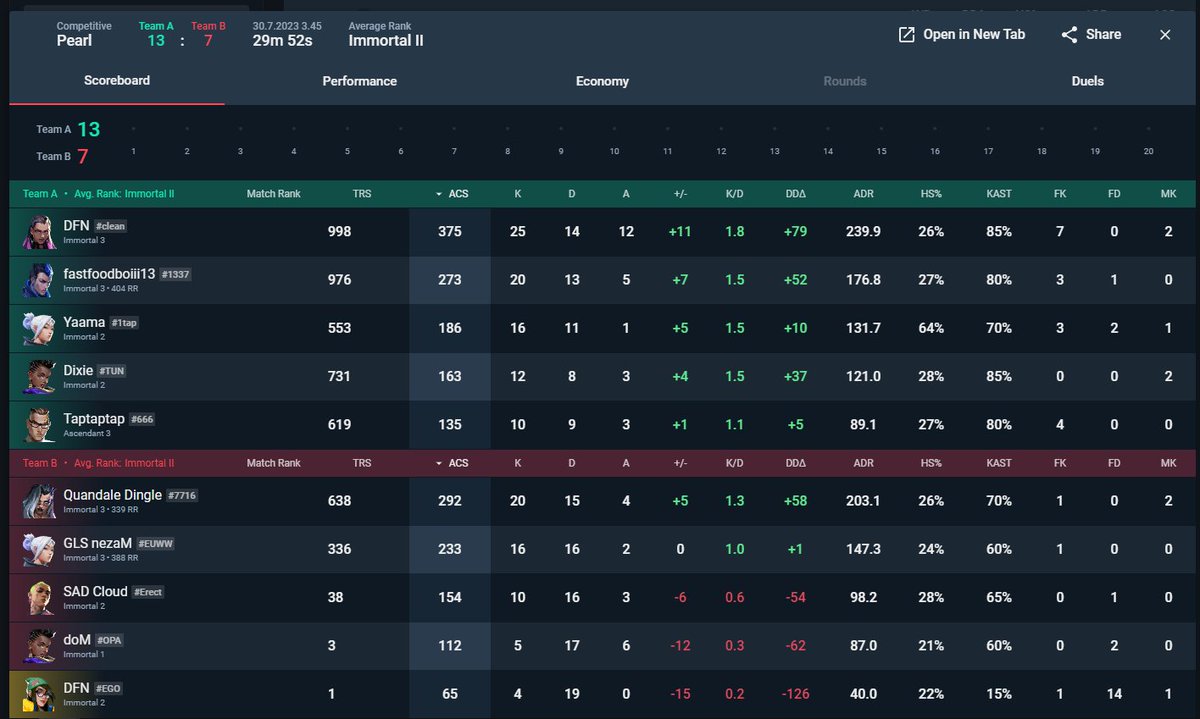
Task: Open player name fastfoodboiii13
Action: 110,274
